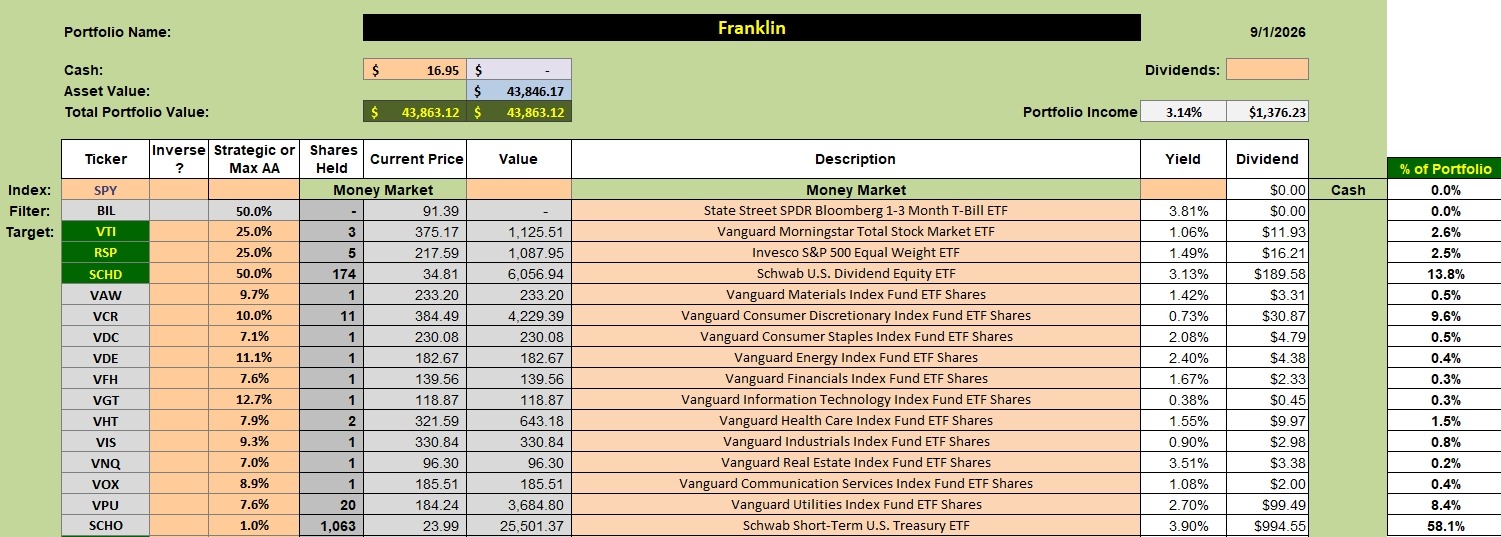The height and width of the screenshot is (537, 1501).
Task: Click the VDE ticker cell
Action: pyautogui.click(x=105, y=358)
